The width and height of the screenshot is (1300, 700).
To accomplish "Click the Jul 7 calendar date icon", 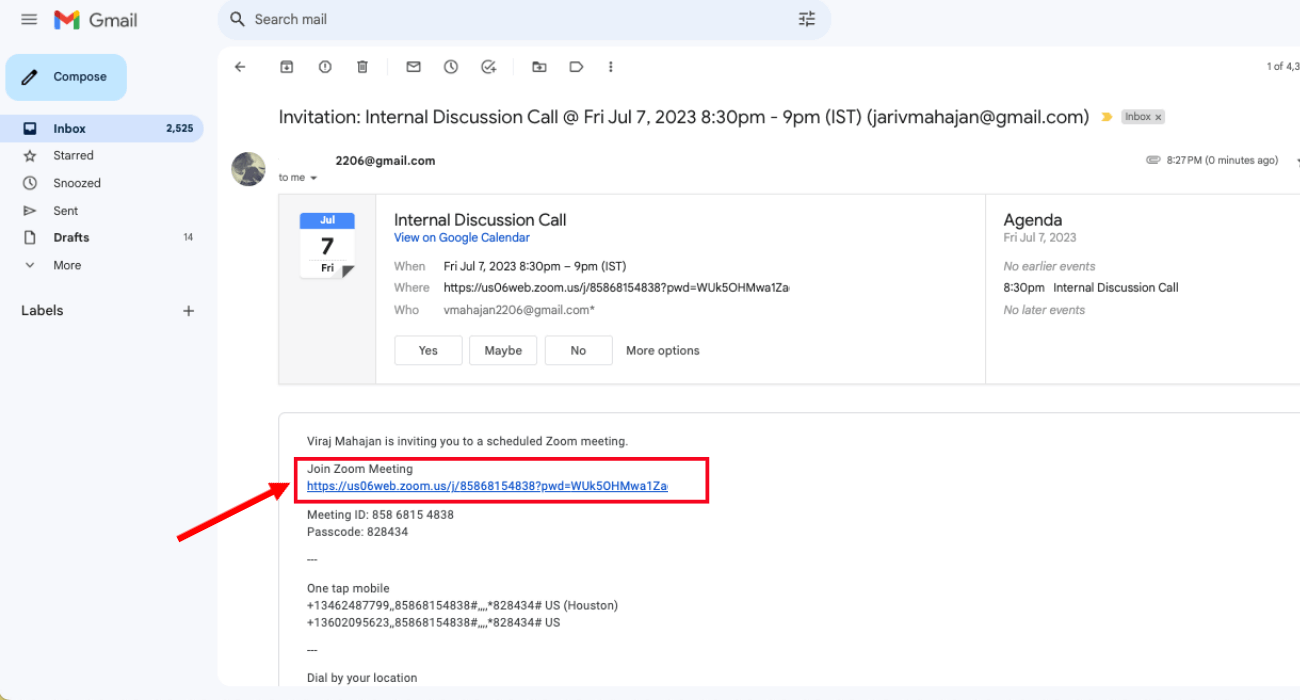I will 327,245.
